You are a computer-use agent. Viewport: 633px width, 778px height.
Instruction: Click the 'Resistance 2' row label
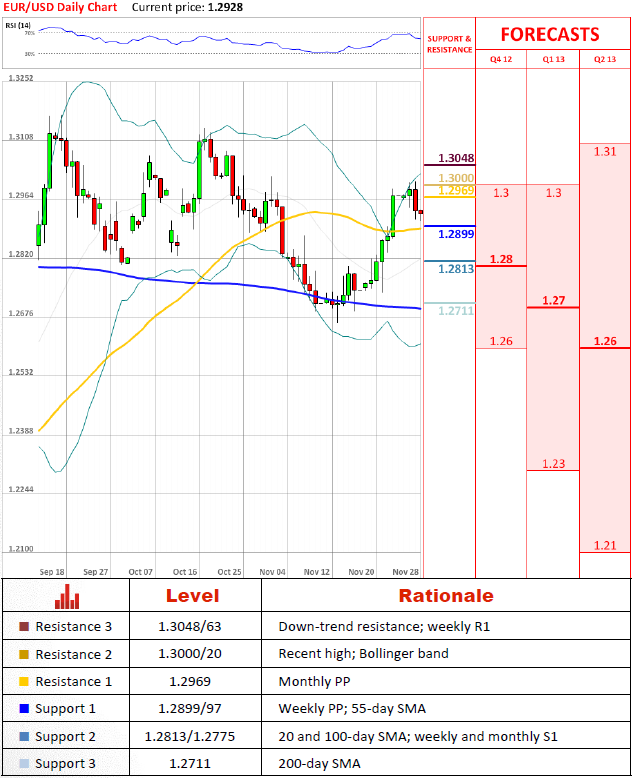click(x=73, y=654)
